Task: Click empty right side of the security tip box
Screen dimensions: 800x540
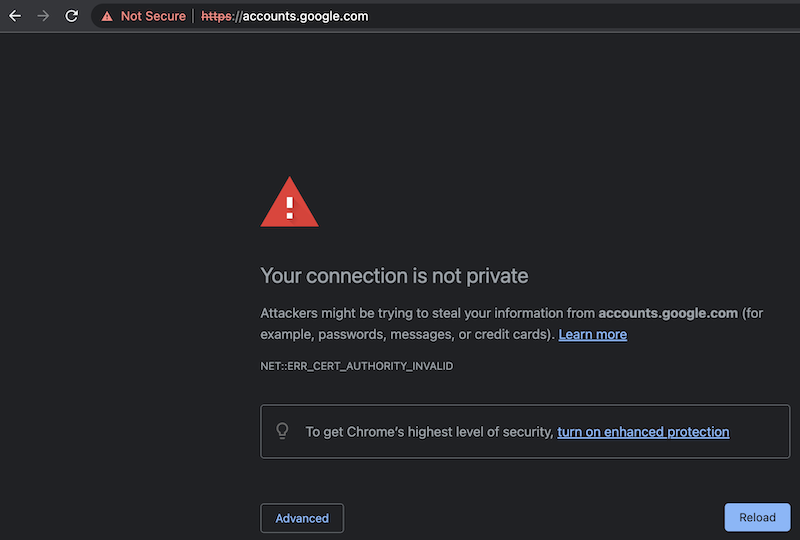Action: click(760, 432)
